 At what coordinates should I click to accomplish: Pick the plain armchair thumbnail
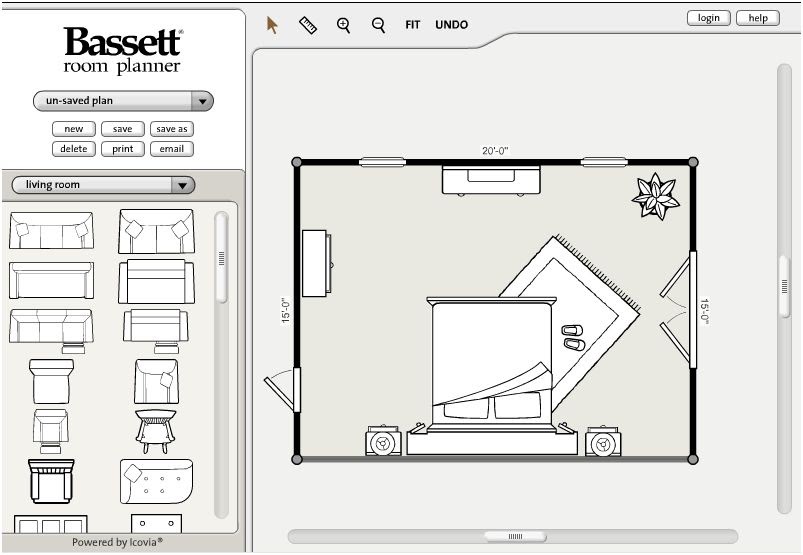point(51,381)
